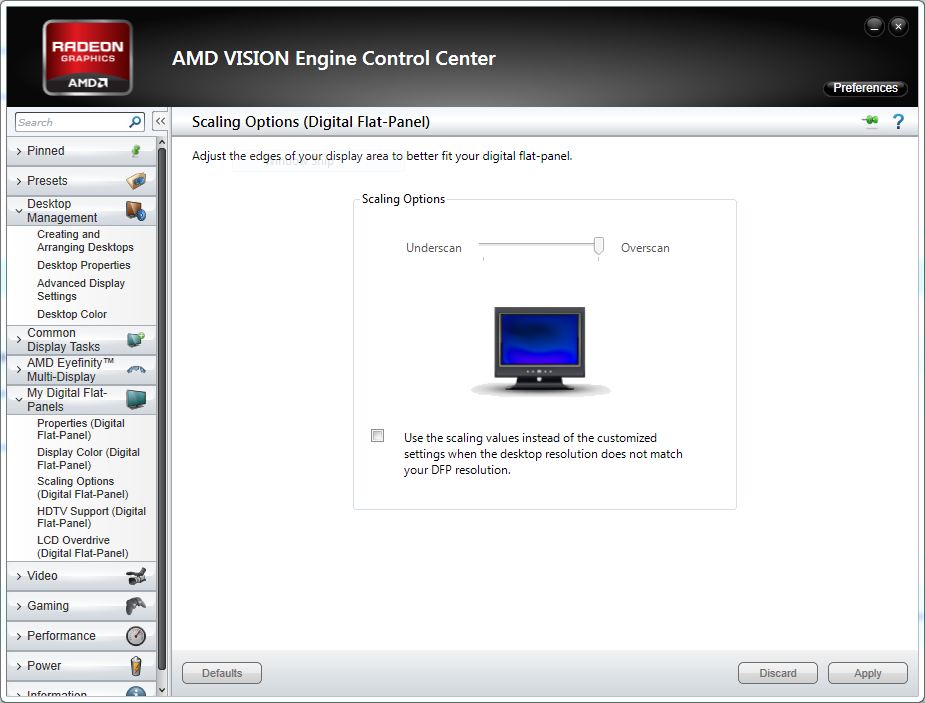This screenshot has height=703, width=925.
Task: Click the Desktop Management icon
Action: pyautogui.click(x=136, y=211)
